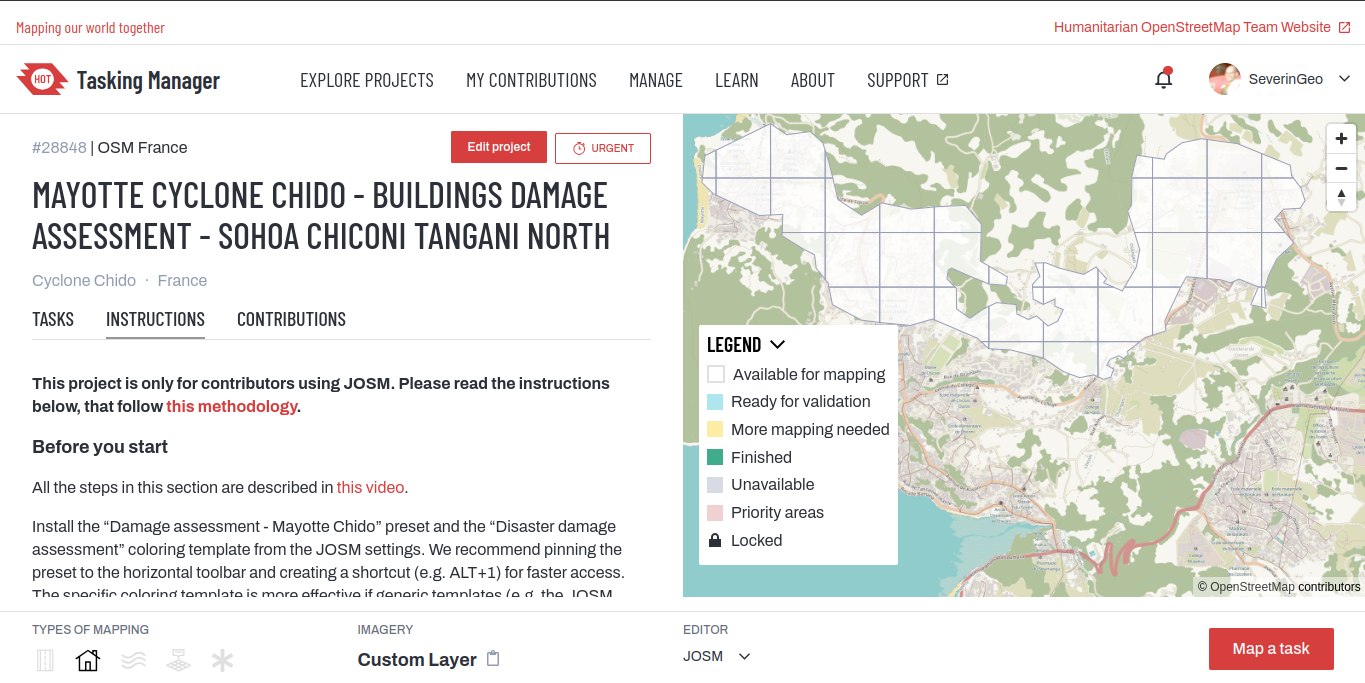Click the More mapping needed swatch
This screenshot has width=1365, height=683.
point(715,430)
